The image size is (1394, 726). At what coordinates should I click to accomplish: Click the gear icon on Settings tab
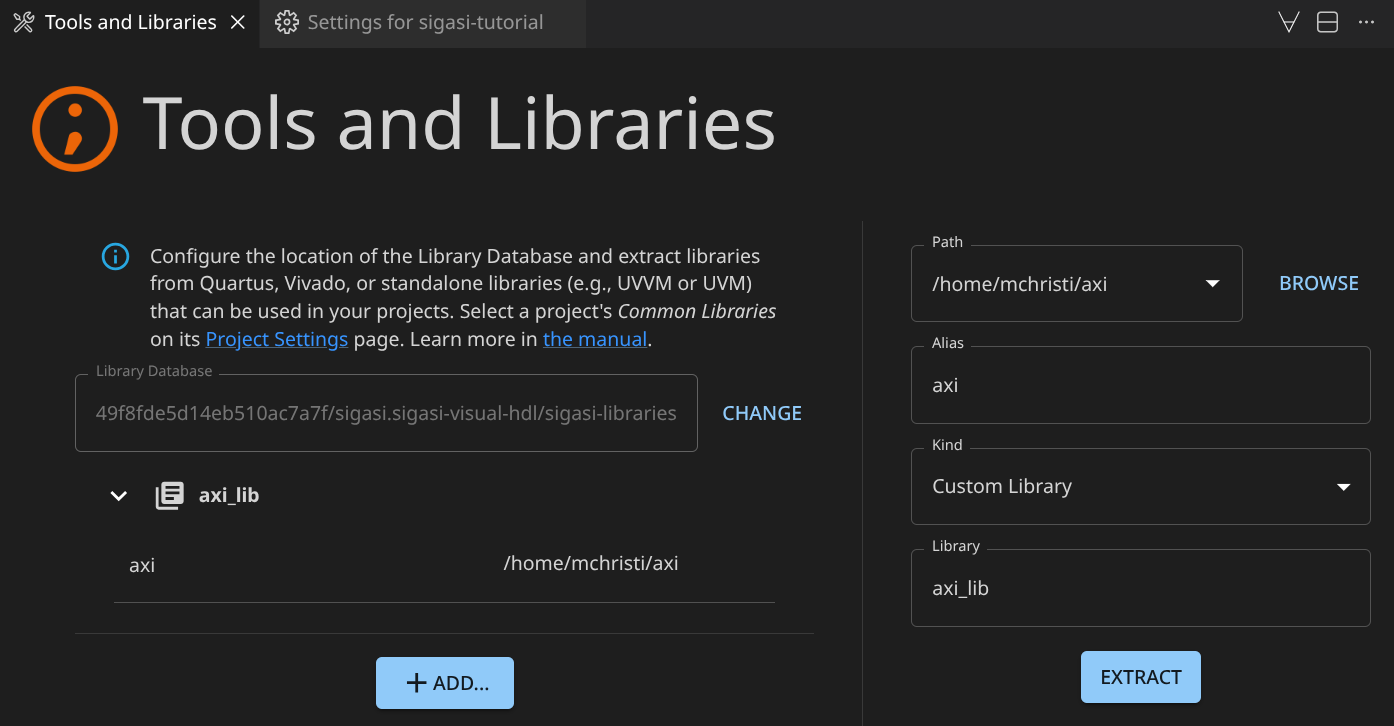[287, 22]
